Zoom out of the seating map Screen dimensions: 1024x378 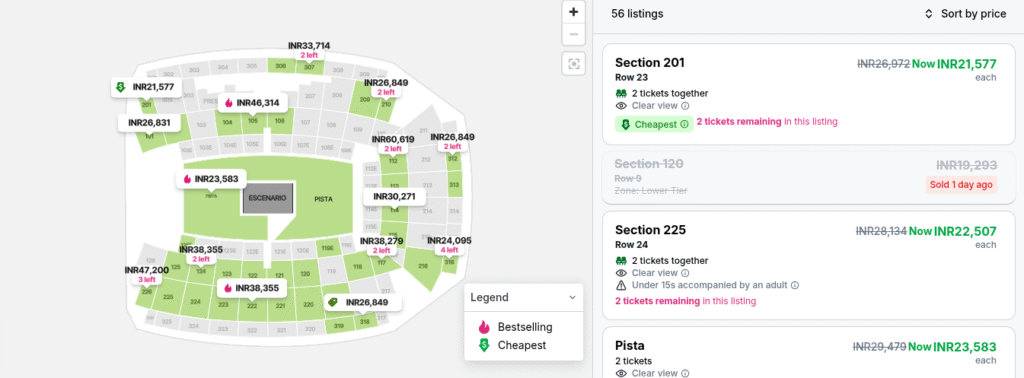coord(573,35)
